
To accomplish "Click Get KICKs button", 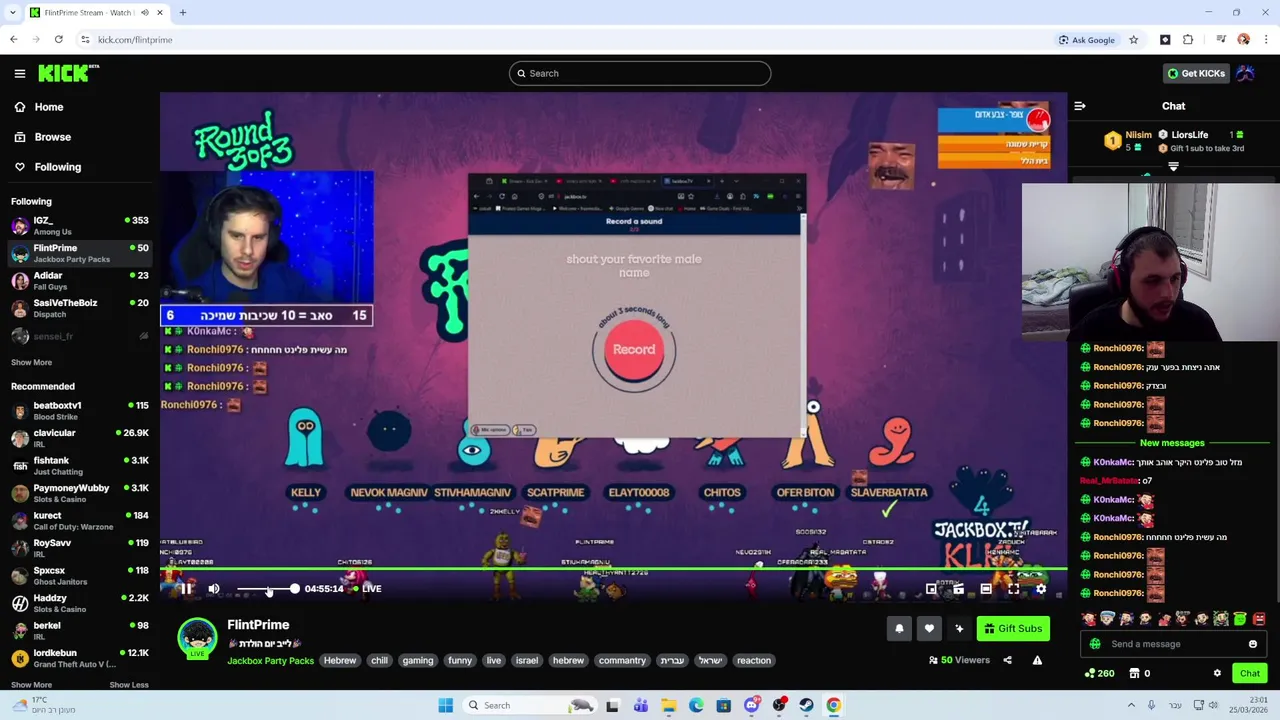I will pyautogui.click(x=1195, y=73).
